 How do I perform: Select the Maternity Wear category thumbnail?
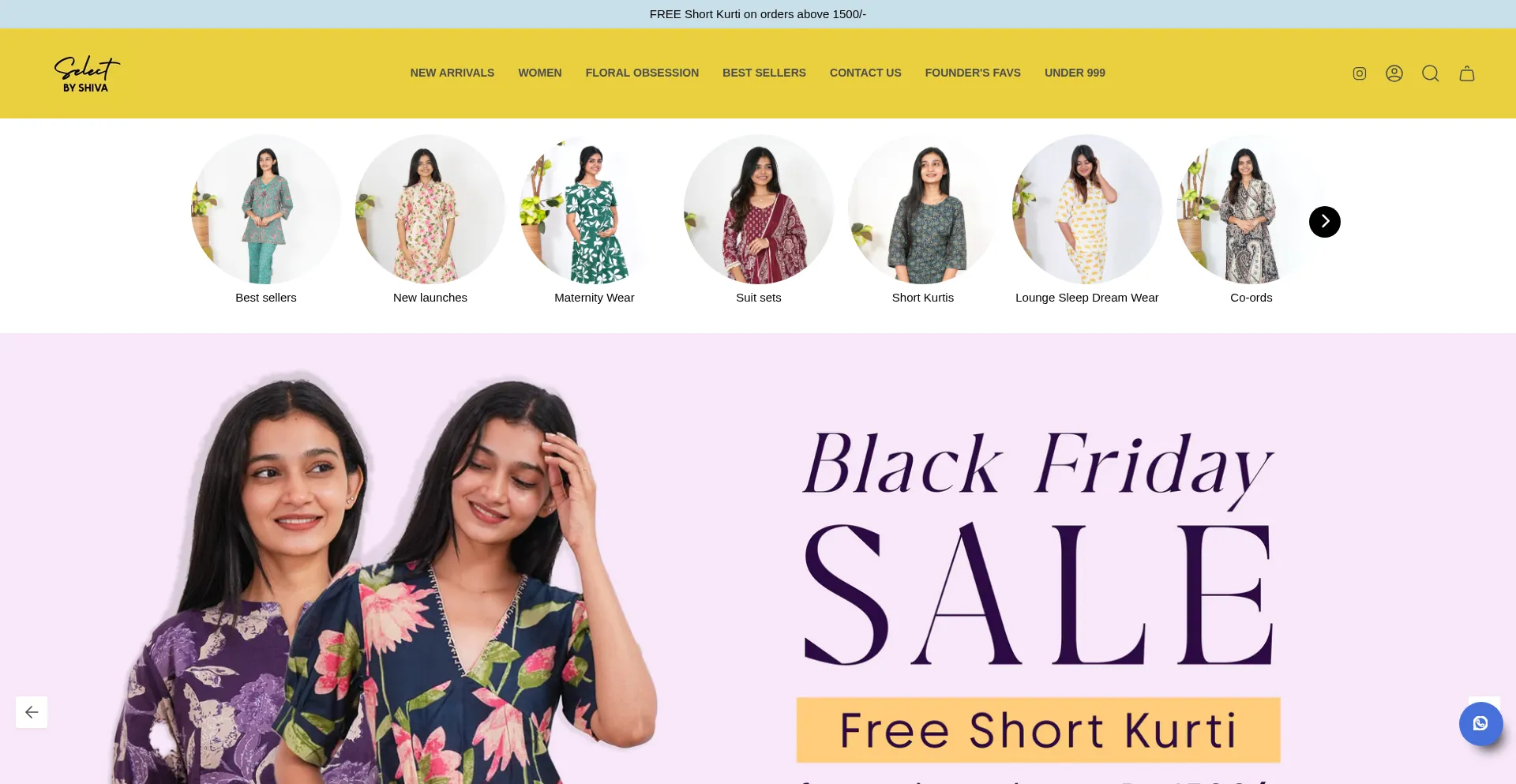(x=595, y=209)
